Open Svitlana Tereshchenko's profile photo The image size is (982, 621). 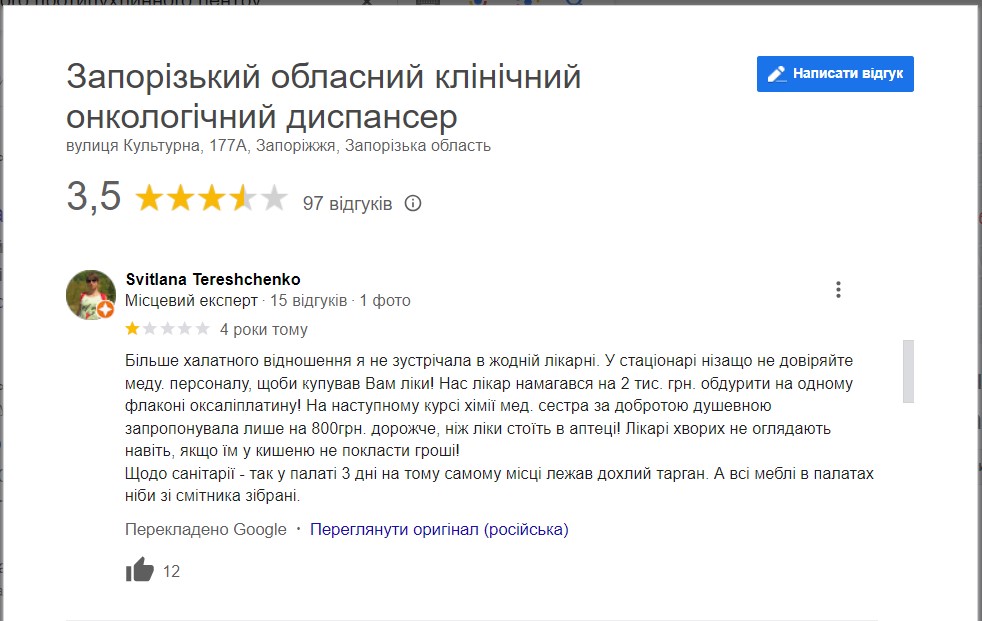coord(90,294)
